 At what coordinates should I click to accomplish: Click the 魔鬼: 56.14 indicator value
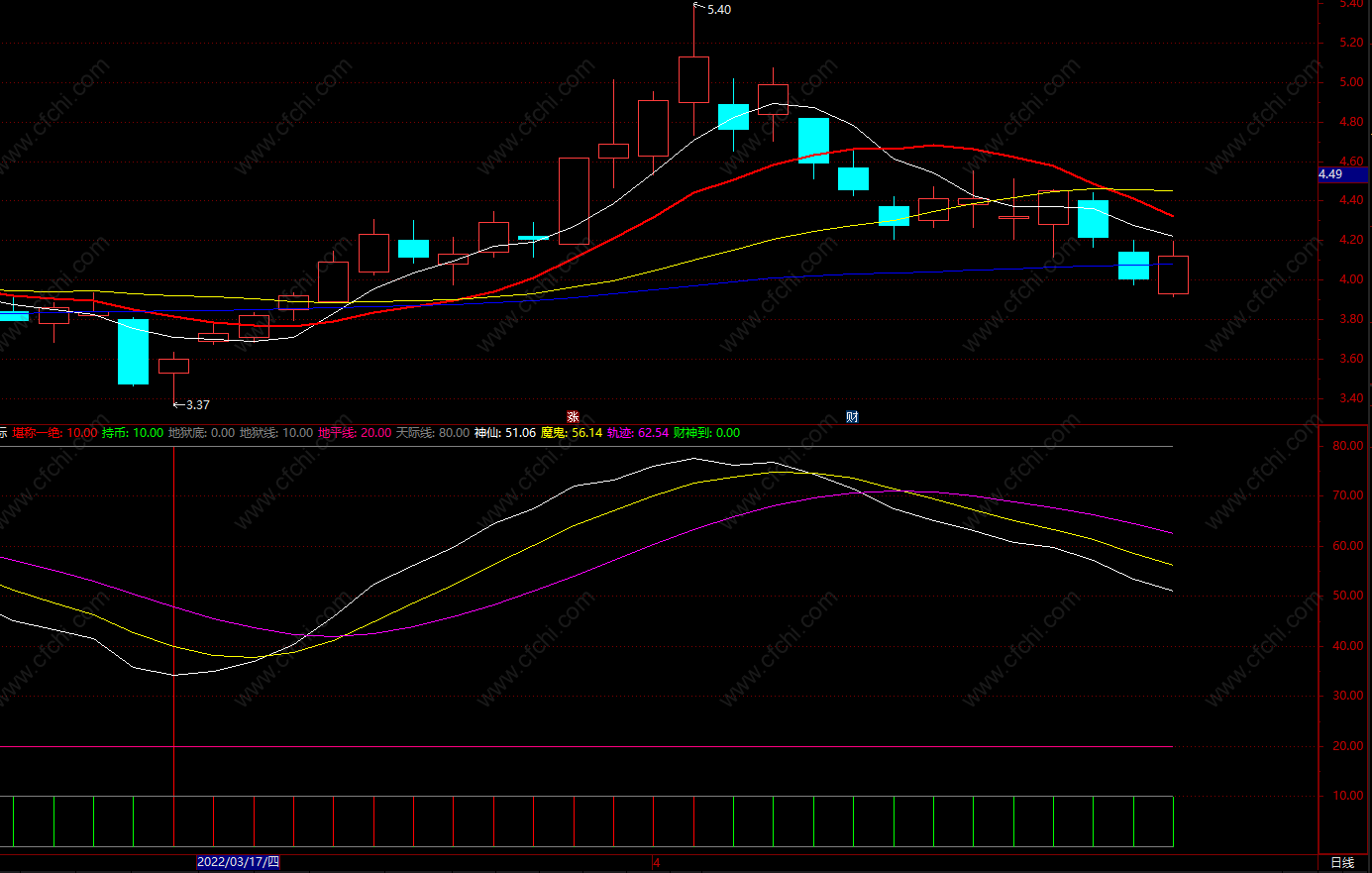(x=572, y=433)
